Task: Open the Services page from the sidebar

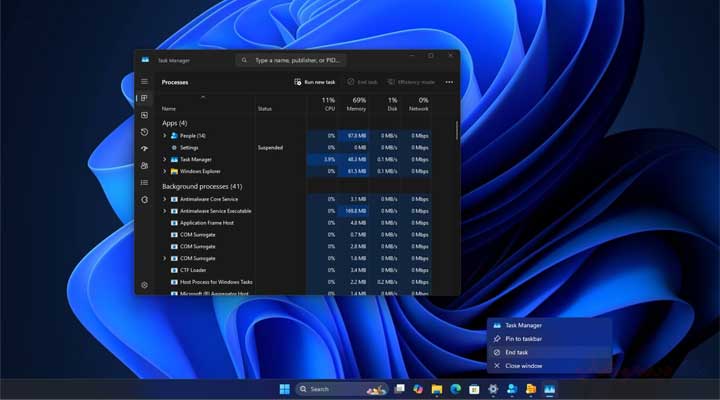Action: 144,200
